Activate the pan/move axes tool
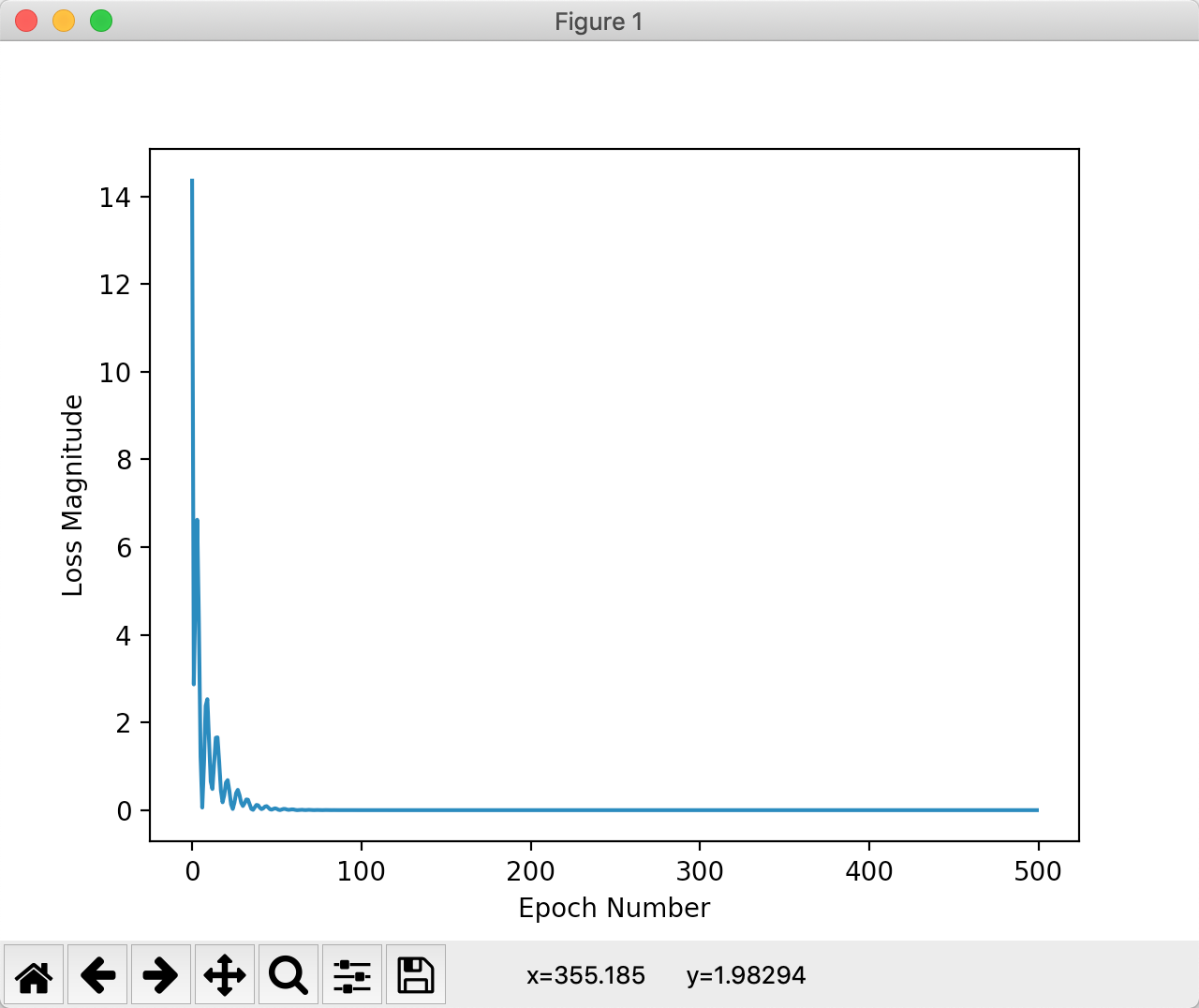Viewport: 1199px width, 1008px height. (225, 975)
